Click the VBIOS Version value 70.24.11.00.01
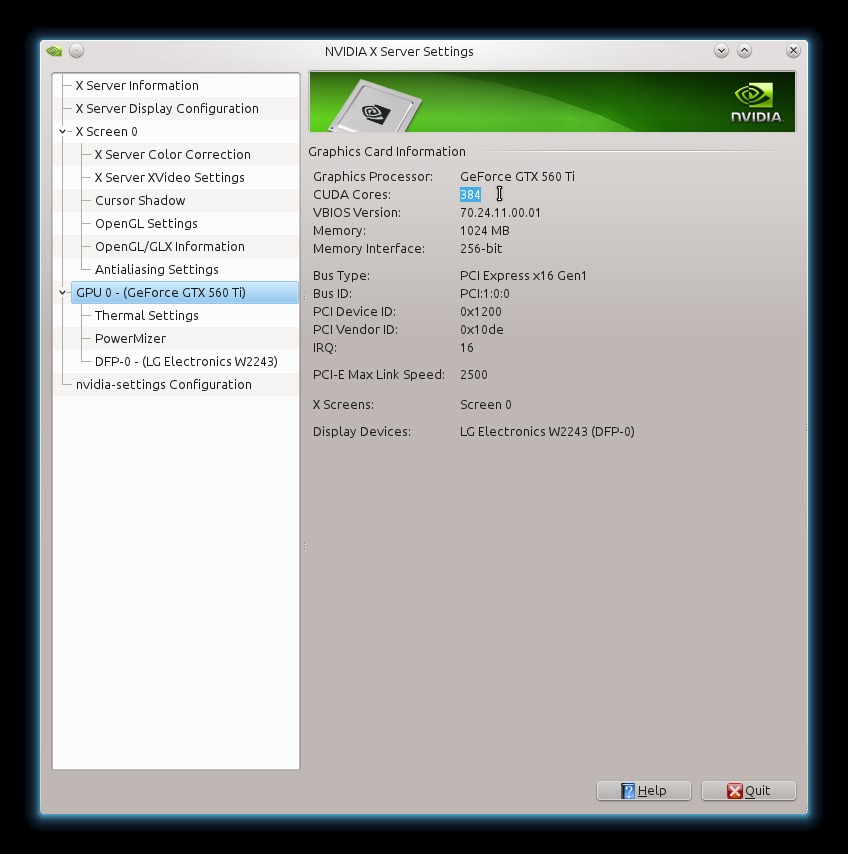The height and width of the screenshot is (854, 848). (500, 212)
